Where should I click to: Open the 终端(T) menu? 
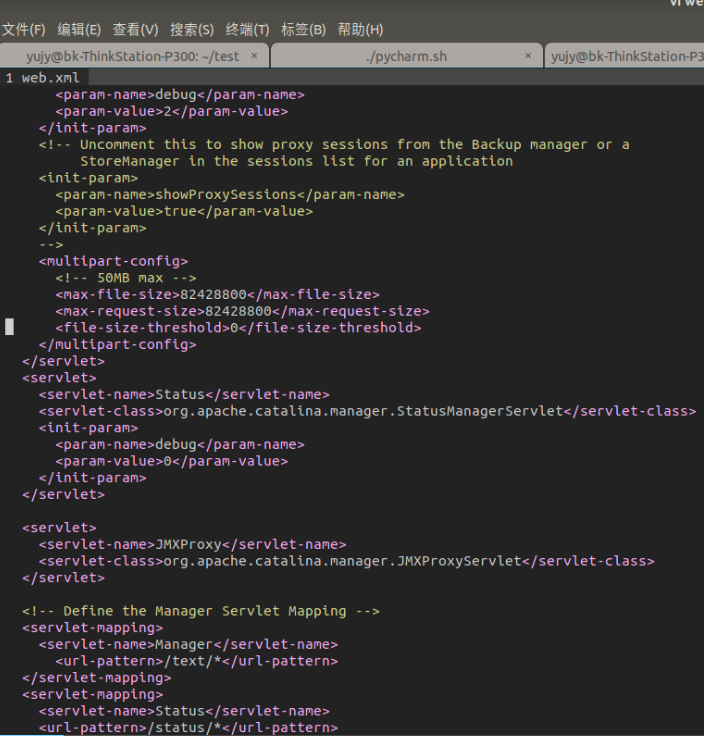tap(247, 29)
